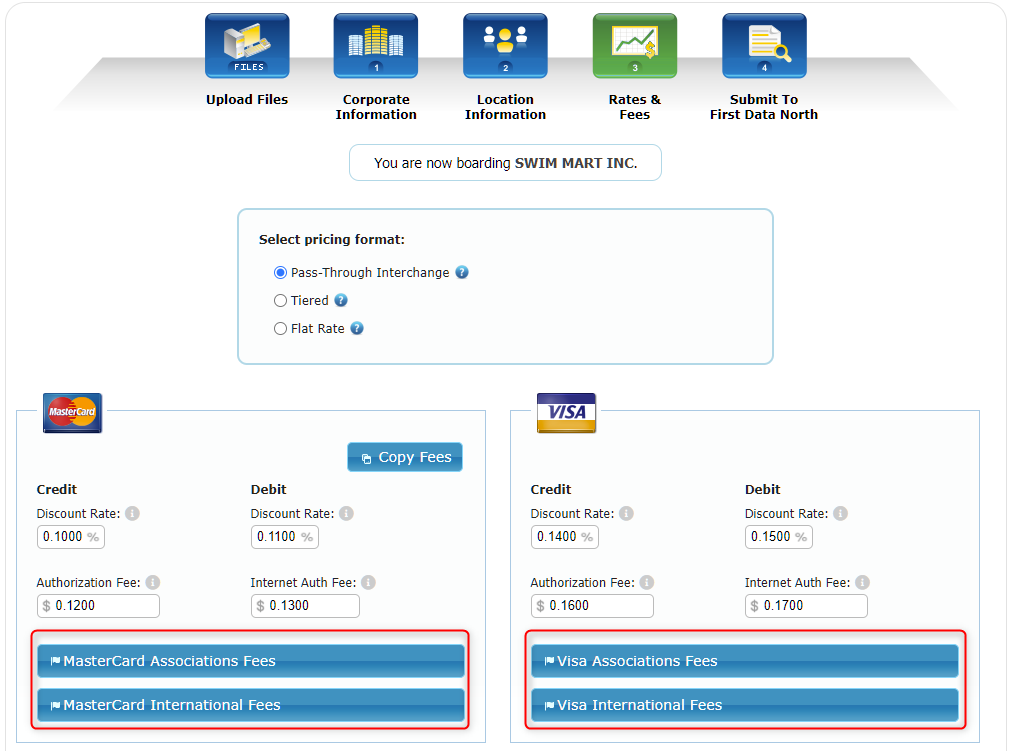This screenshot has height=751, width=1011.
Task: Edit Visa Credit Discount Rate 0.1400
Action: click(565, 537)
